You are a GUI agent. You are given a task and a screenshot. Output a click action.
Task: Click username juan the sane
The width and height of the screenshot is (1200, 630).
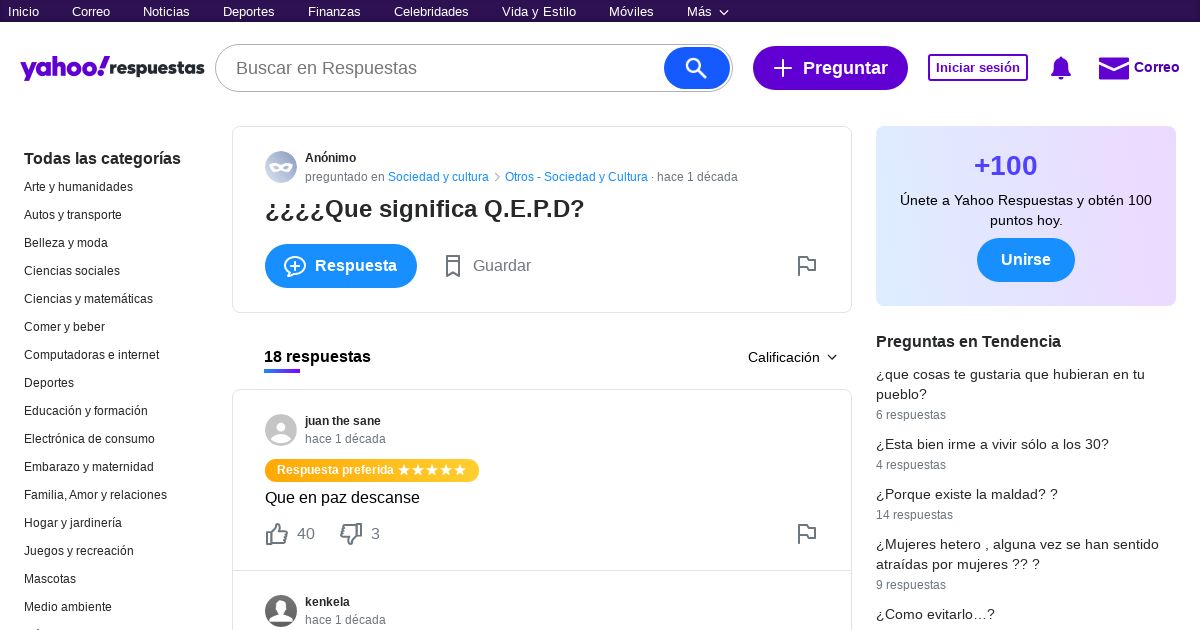point(343,421)
